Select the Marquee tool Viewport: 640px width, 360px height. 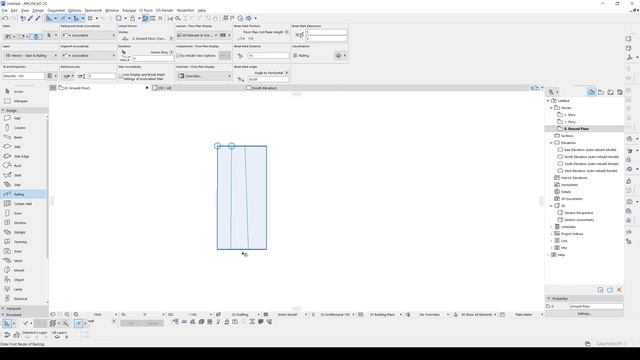coord(20,101)
